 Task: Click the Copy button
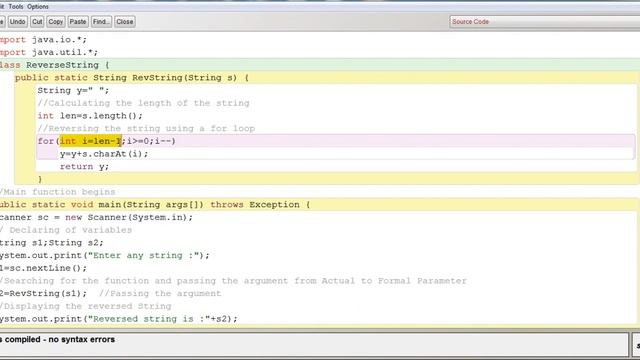(56, 22)
